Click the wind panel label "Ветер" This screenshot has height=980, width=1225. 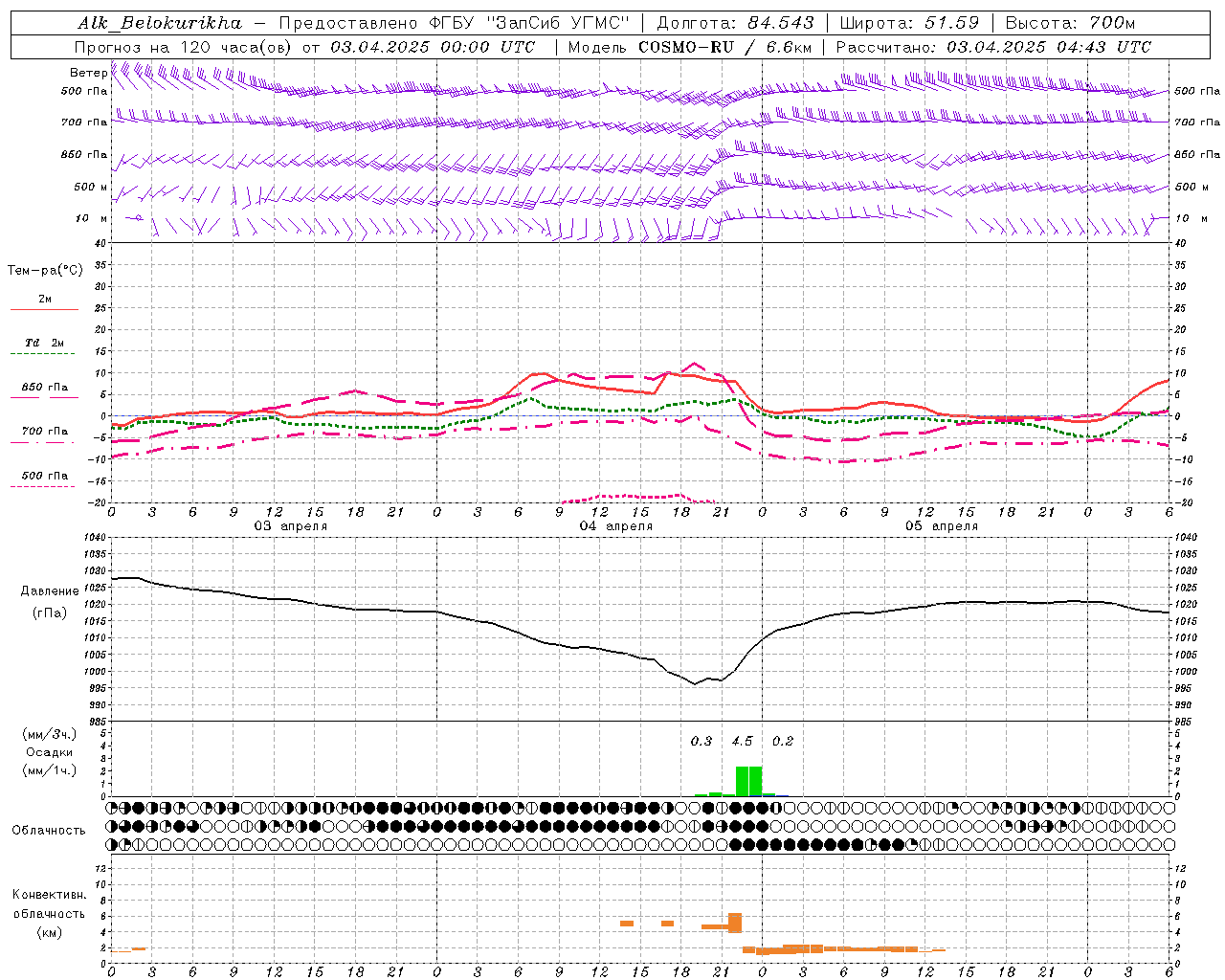coord(88,73)
